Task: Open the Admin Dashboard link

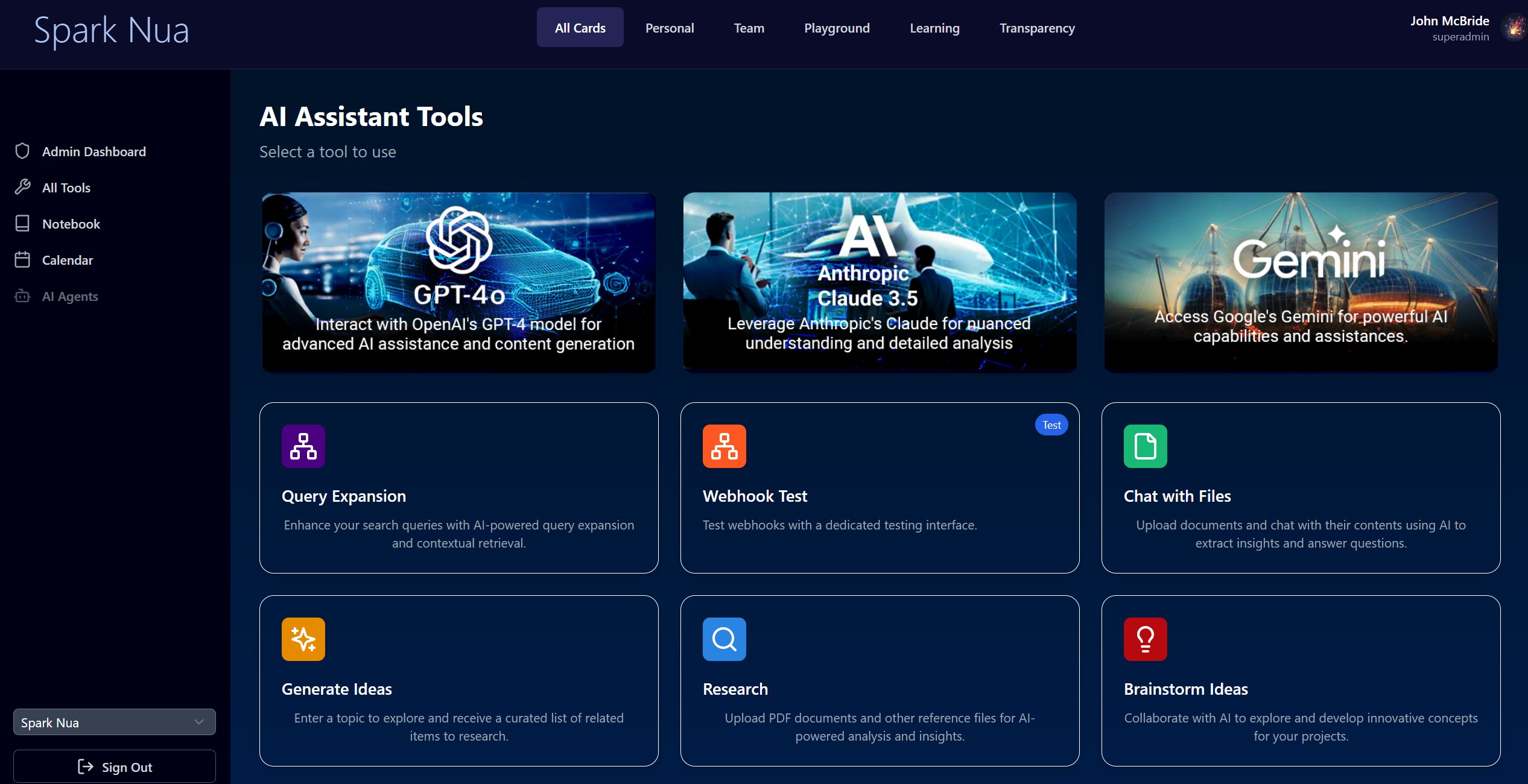Action: [x=94, y=151]
